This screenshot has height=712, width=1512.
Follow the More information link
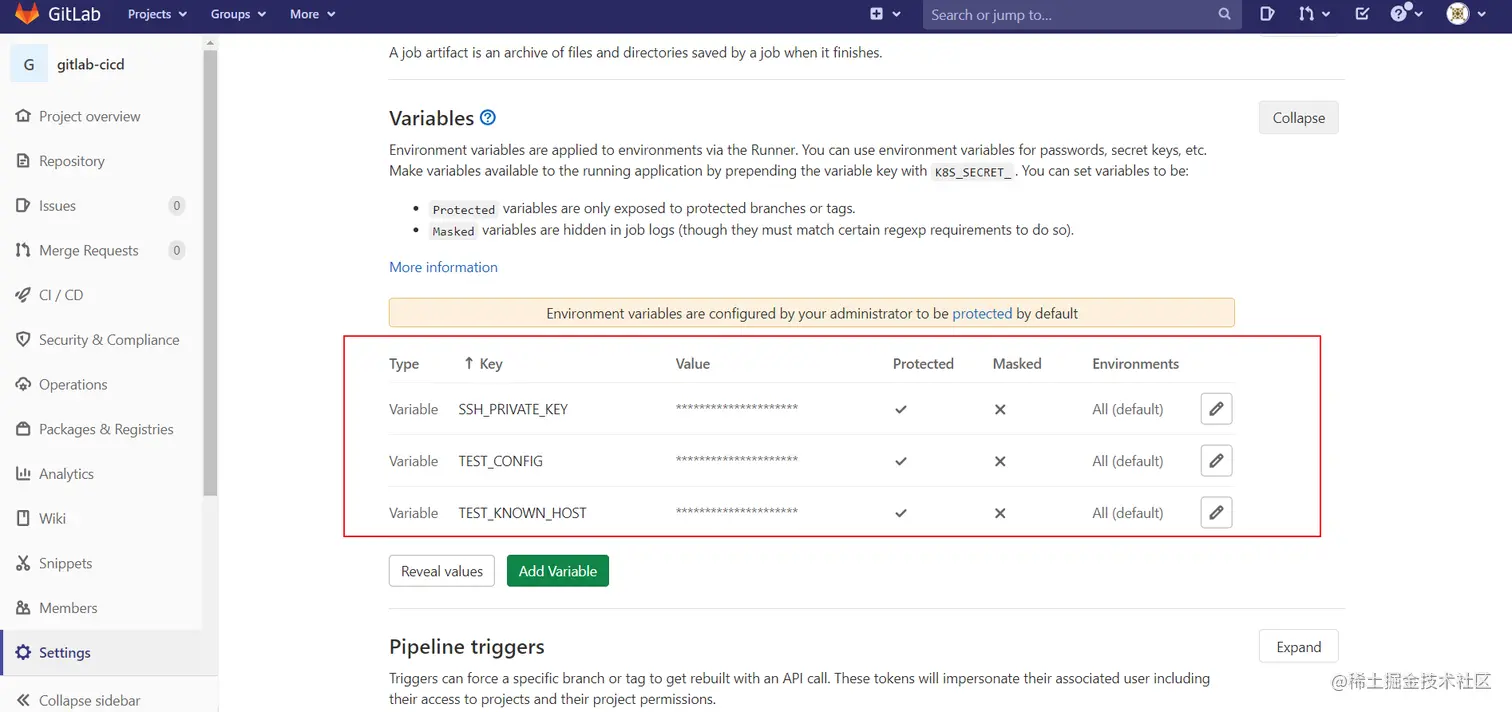tap(443, 267)
